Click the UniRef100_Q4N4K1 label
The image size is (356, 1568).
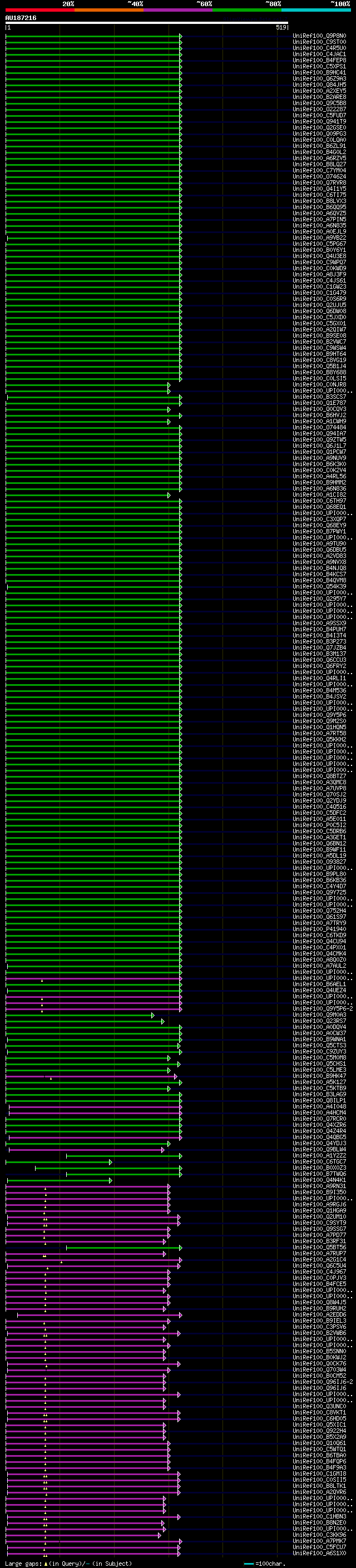(x=319, y=1180)
